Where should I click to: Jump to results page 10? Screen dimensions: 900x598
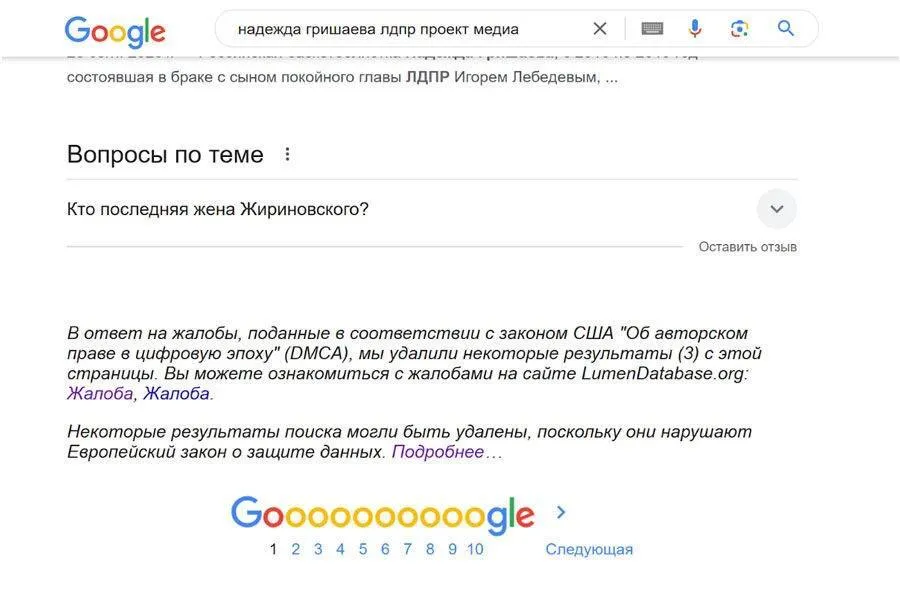(x=475, y=549)
